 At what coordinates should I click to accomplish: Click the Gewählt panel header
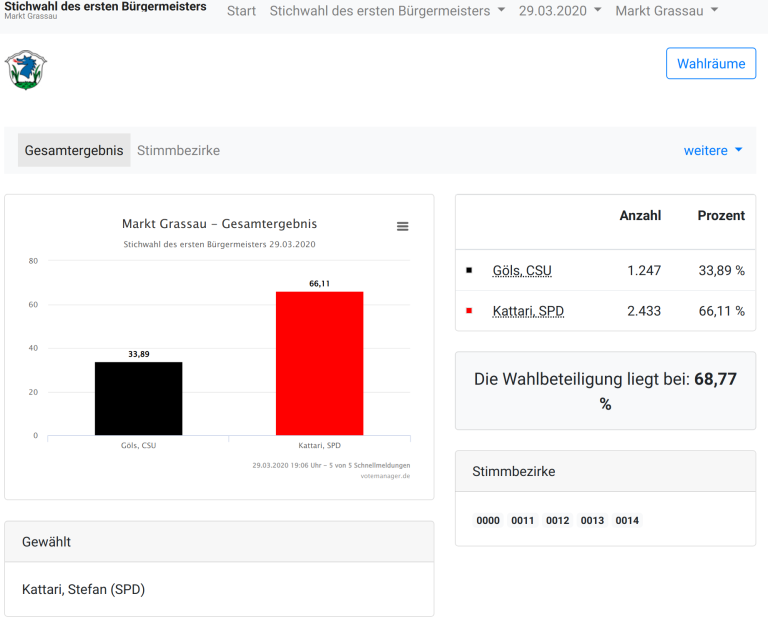(x=219, y=542)
